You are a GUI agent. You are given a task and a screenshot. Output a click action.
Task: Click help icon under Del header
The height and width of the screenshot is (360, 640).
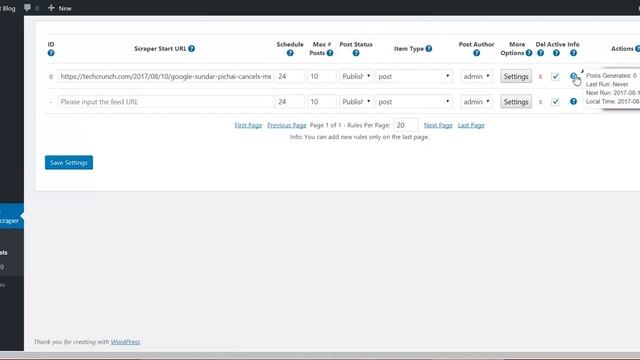coord(540,53)
